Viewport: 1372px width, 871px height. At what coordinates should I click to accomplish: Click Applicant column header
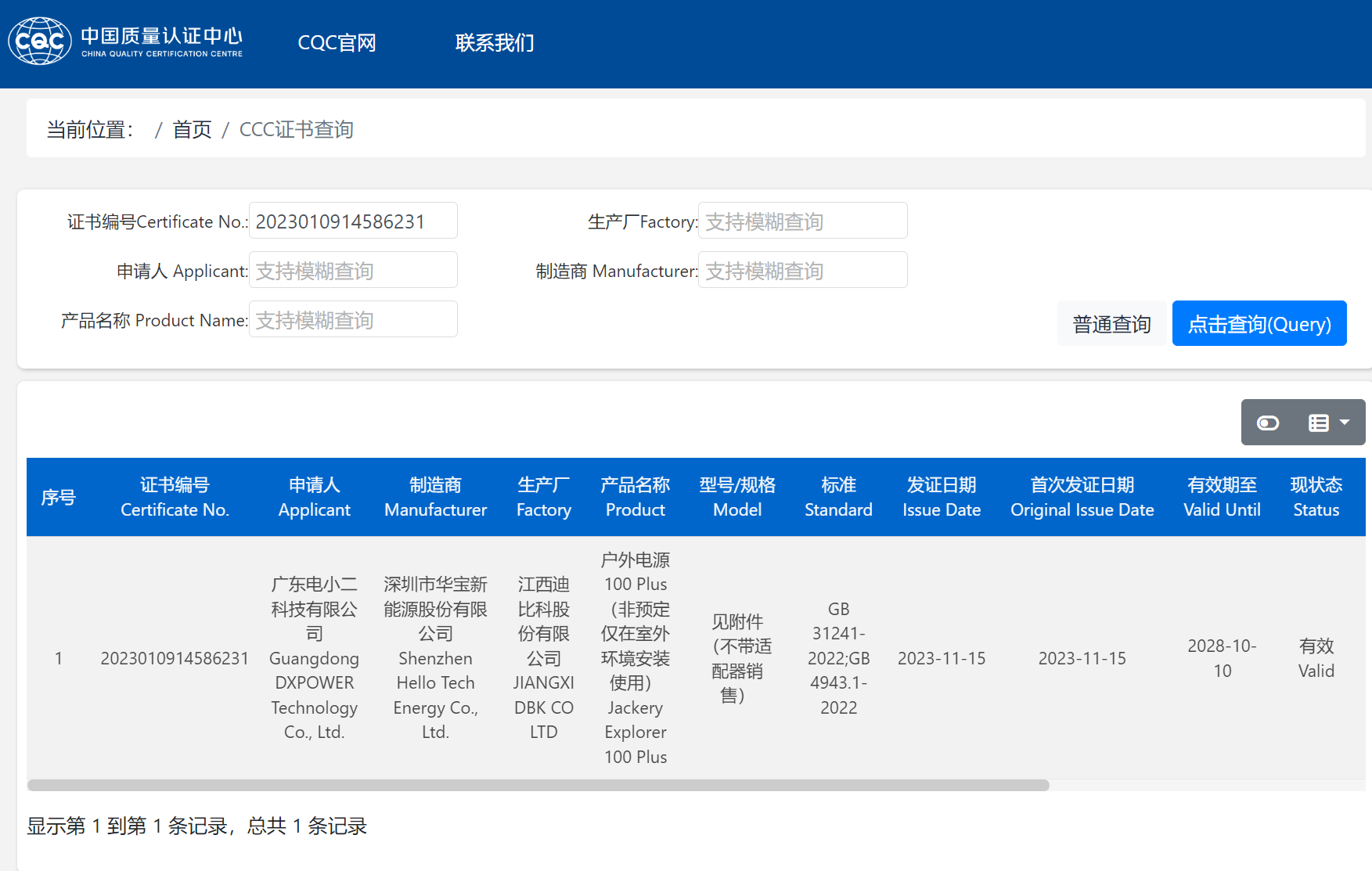315,497
